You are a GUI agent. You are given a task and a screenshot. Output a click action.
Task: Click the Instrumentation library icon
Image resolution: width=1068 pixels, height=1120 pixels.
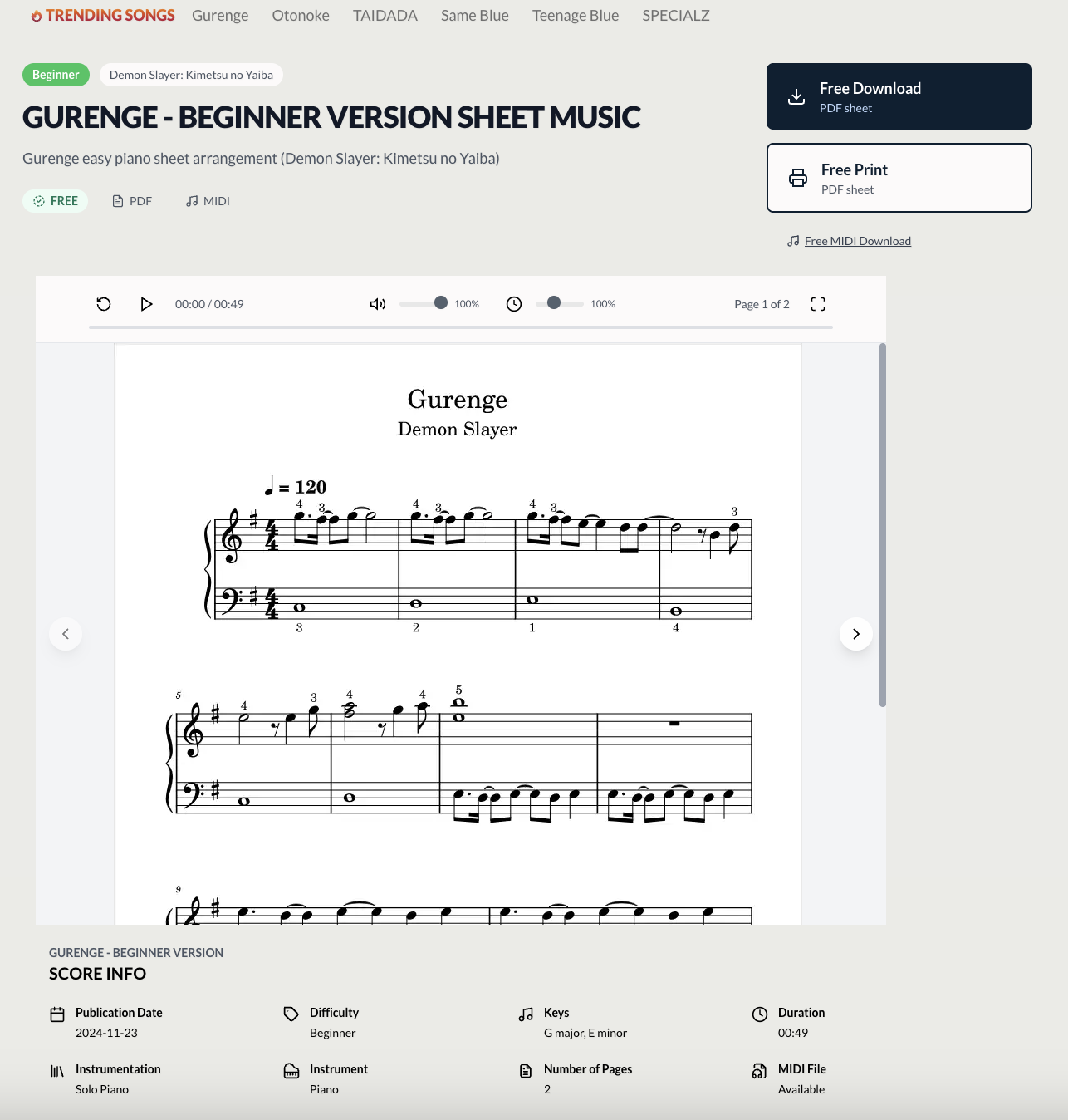(x=57, y=1071)
